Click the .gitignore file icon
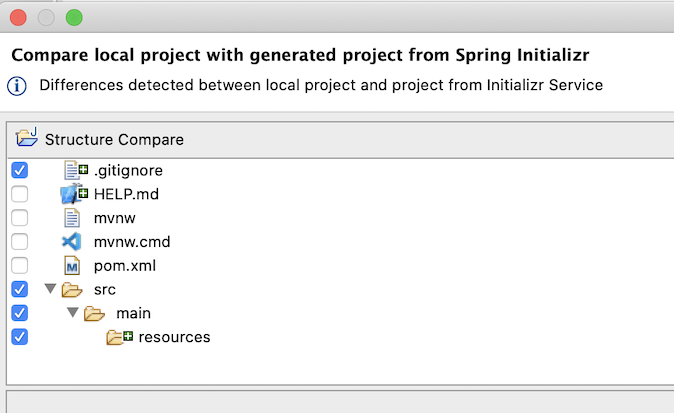The height and width of the screenshot is (413, 674). coord(75,170)
